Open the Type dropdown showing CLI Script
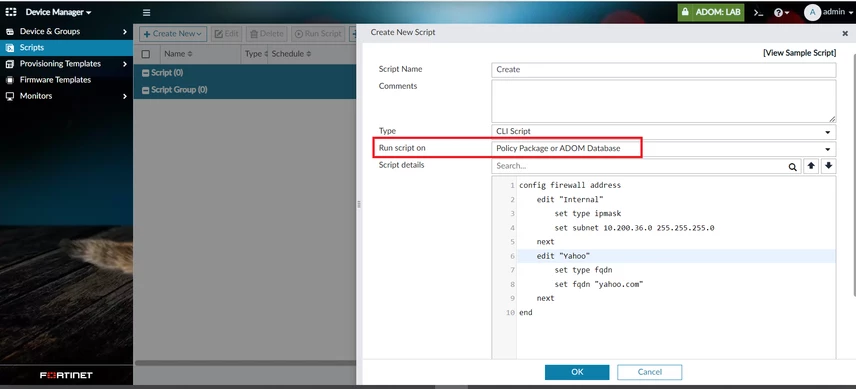 pyautogui.click(x=663, y=131)
